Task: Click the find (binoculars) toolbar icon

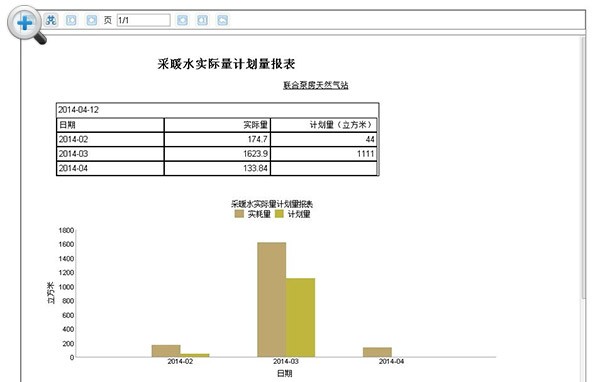Action: (51, 20)
